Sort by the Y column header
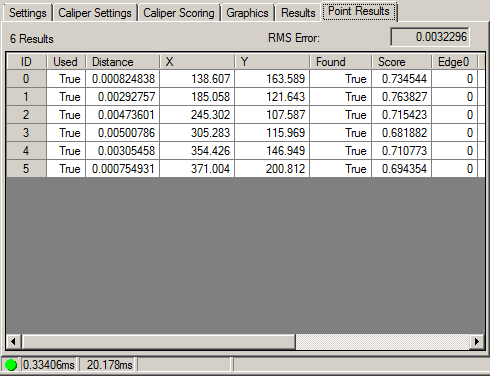Image resolution: width=490 pixels, height=376 pixels. point(272,62)
